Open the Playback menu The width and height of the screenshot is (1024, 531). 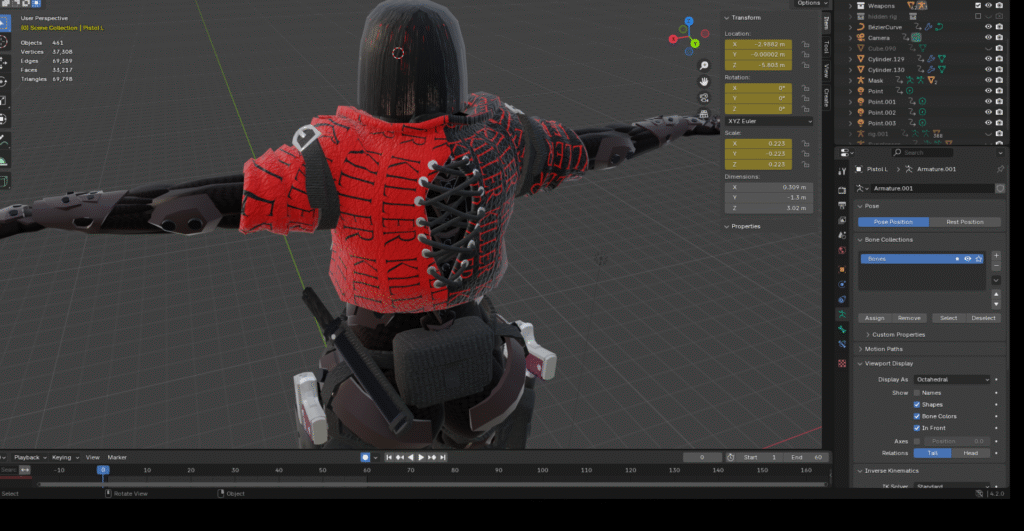[x=26, y=457]
